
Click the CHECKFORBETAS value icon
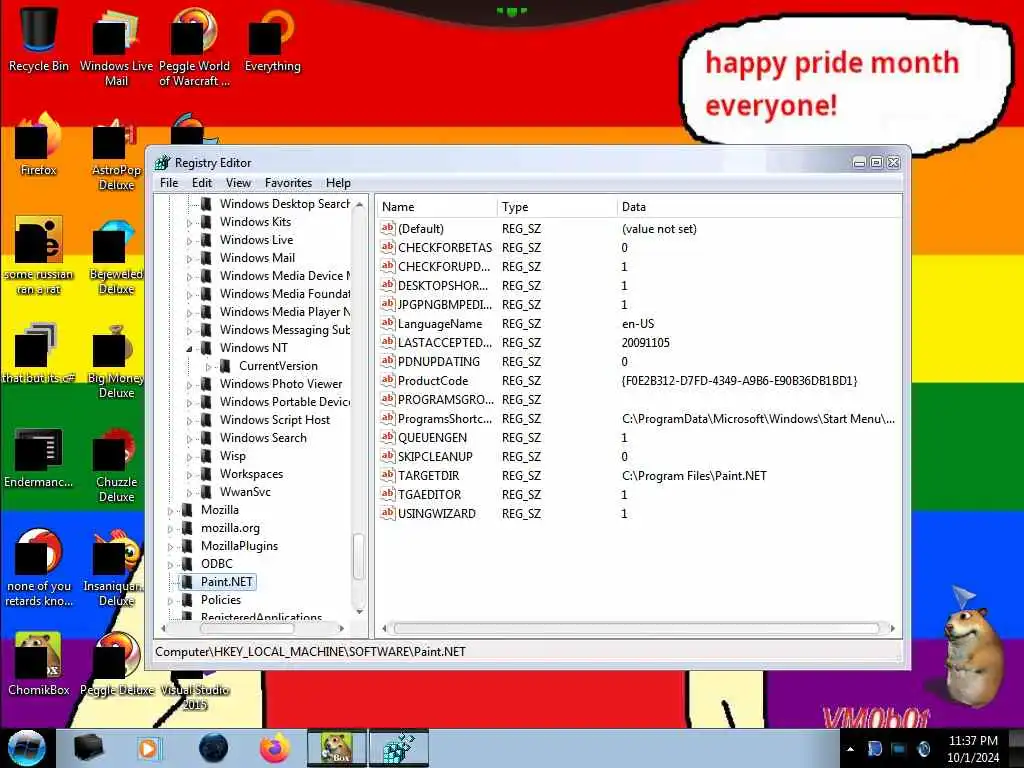388,247
